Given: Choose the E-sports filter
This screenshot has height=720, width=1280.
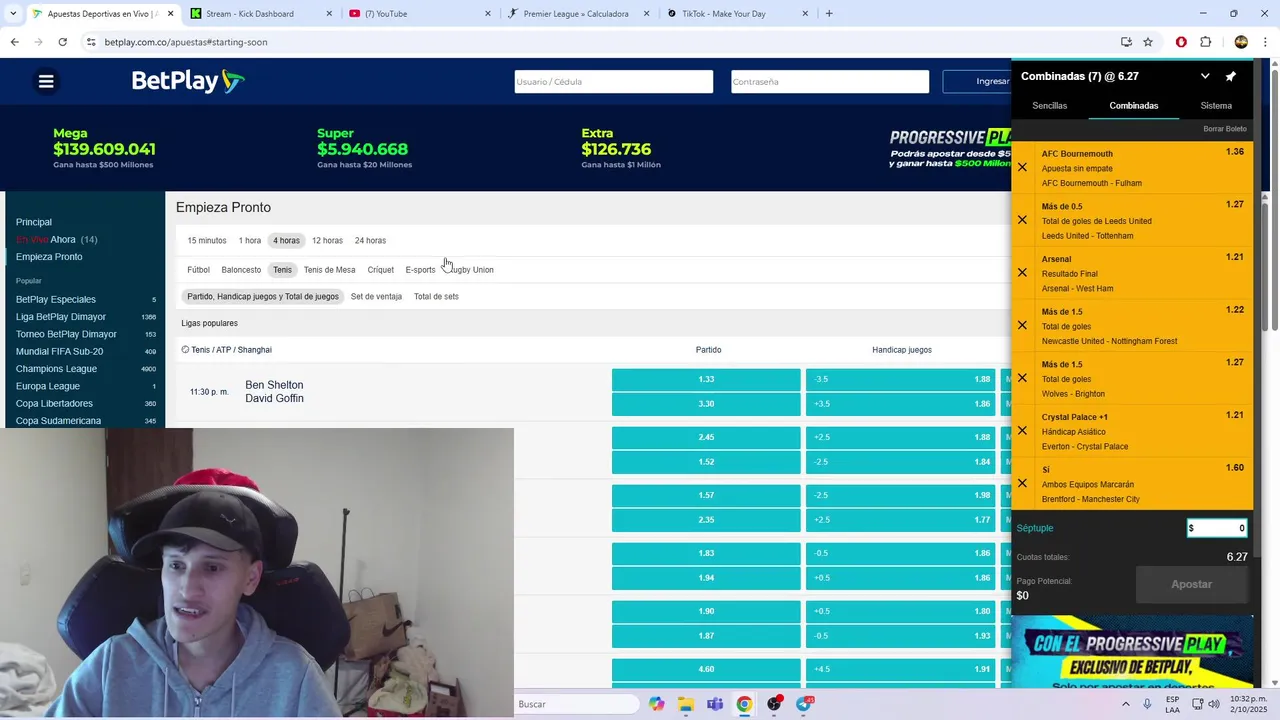Looking at the screenshot, I should (420, 270).
